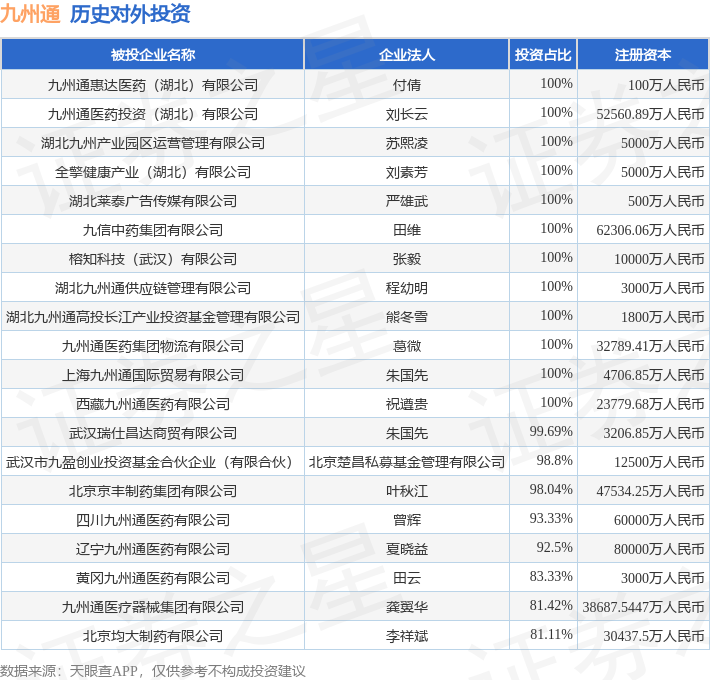The height and width of the screenshot is (680, 710).
Task: Click registered capital 30437.5万人民币
Action: [654, 636]
